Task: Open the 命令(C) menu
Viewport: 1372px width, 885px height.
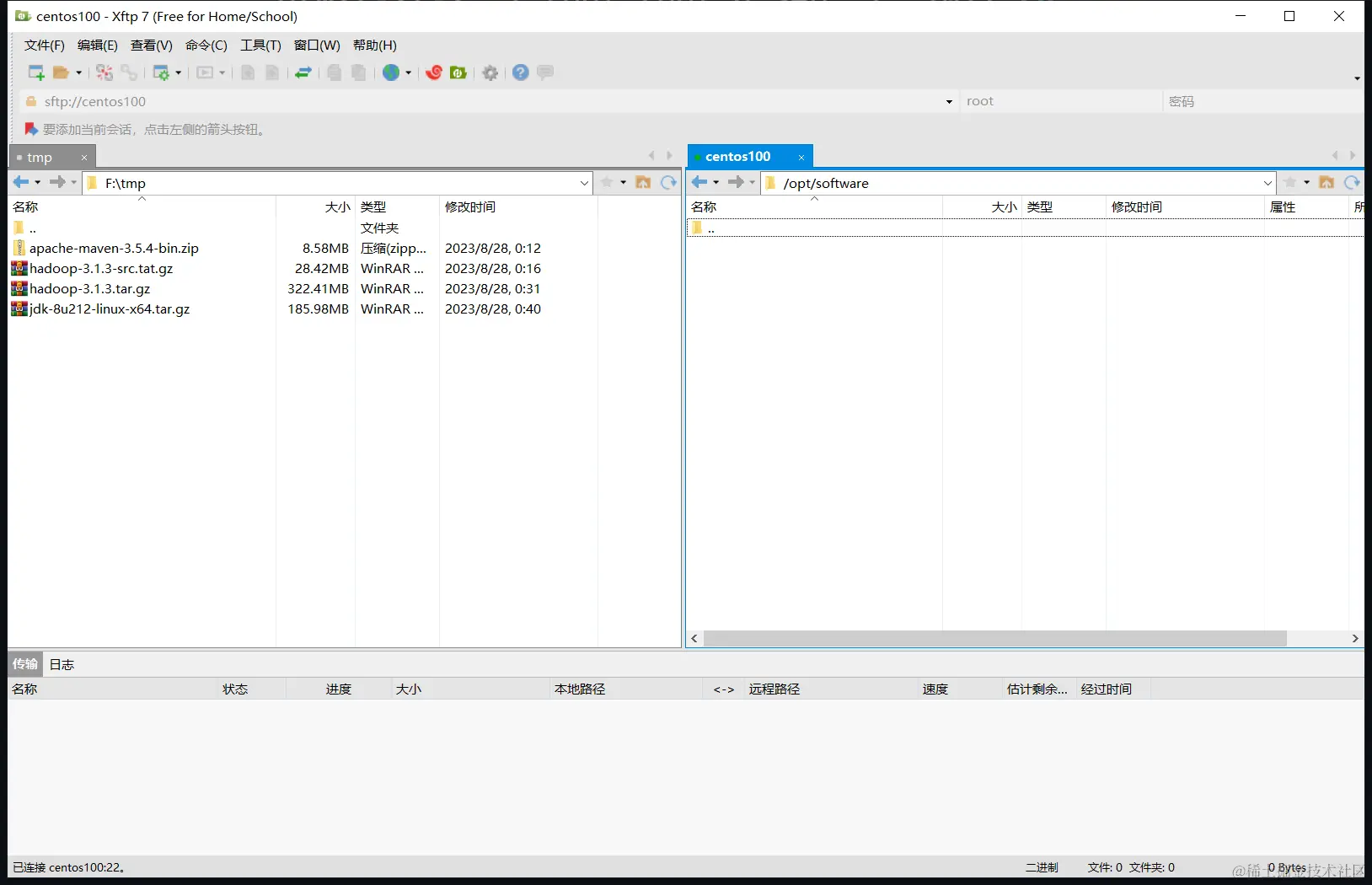Action: point(206,46)
